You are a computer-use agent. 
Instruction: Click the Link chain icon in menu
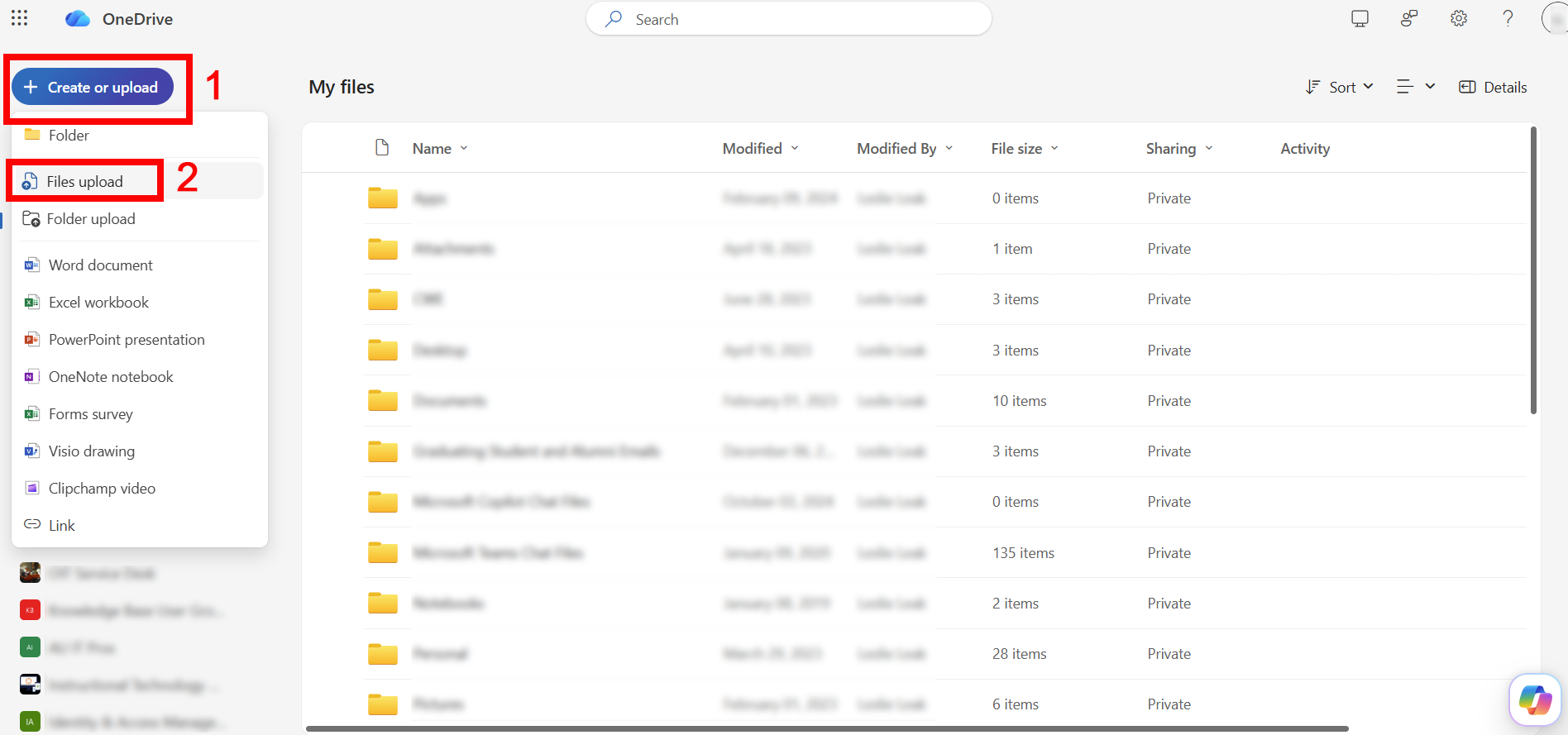coord(32,524)
